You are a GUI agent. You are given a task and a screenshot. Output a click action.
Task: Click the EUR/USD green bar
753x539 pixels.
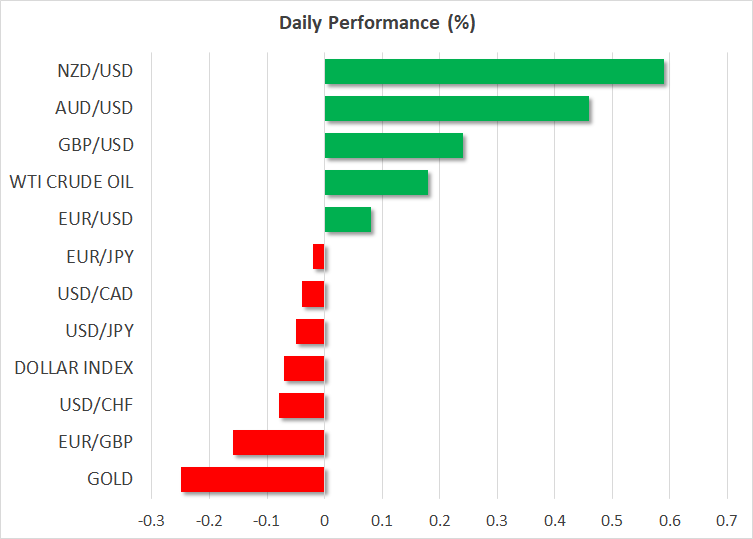347,219
